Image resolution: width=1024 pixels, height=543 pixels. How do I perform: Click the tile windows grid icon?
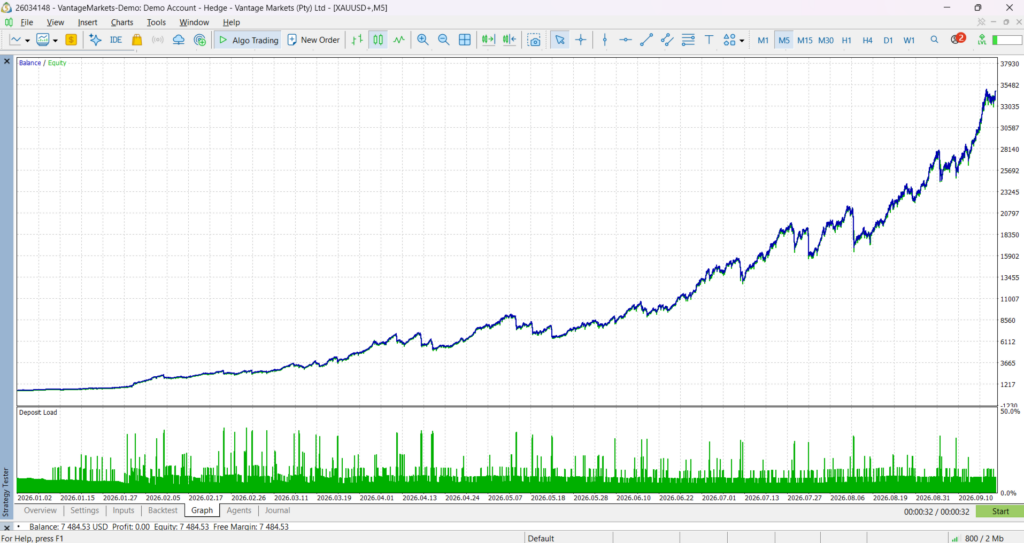tap(464, 40)
